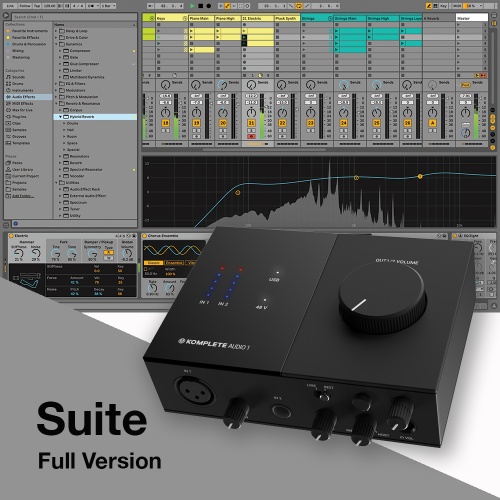This screenshot has height=500, width=500.
Task: Select the Strings Main track header
Action: click(x=350, y=18)
